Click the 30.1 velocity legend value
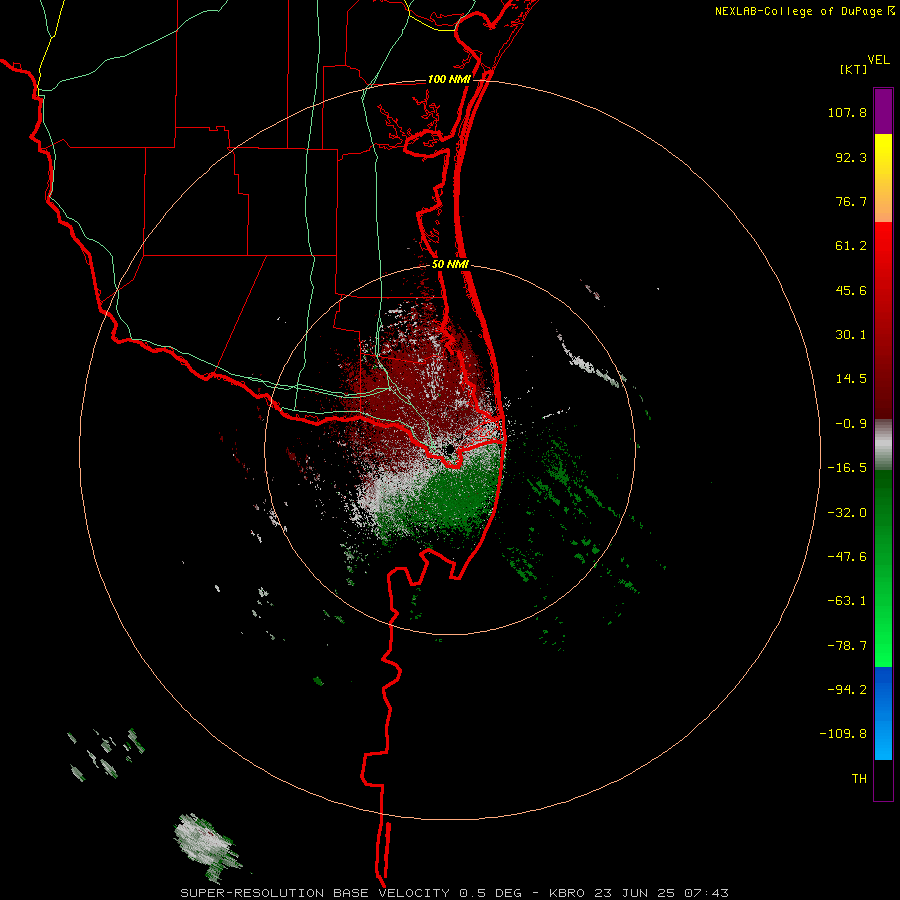900x900 pixels. click(x=851, y=335)
